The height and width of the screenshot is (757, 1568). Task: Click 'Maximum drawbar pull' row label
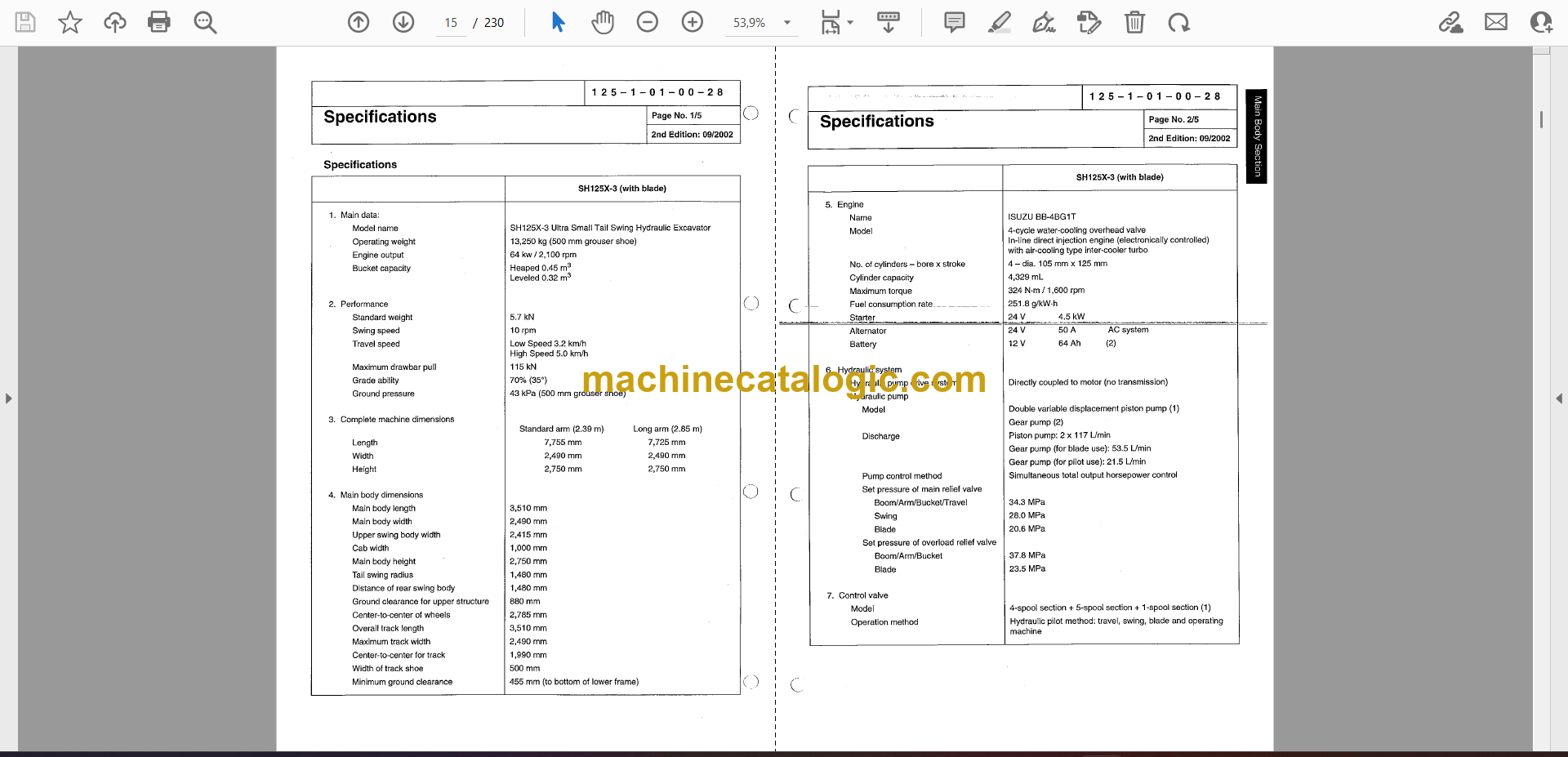click(394, 367)
